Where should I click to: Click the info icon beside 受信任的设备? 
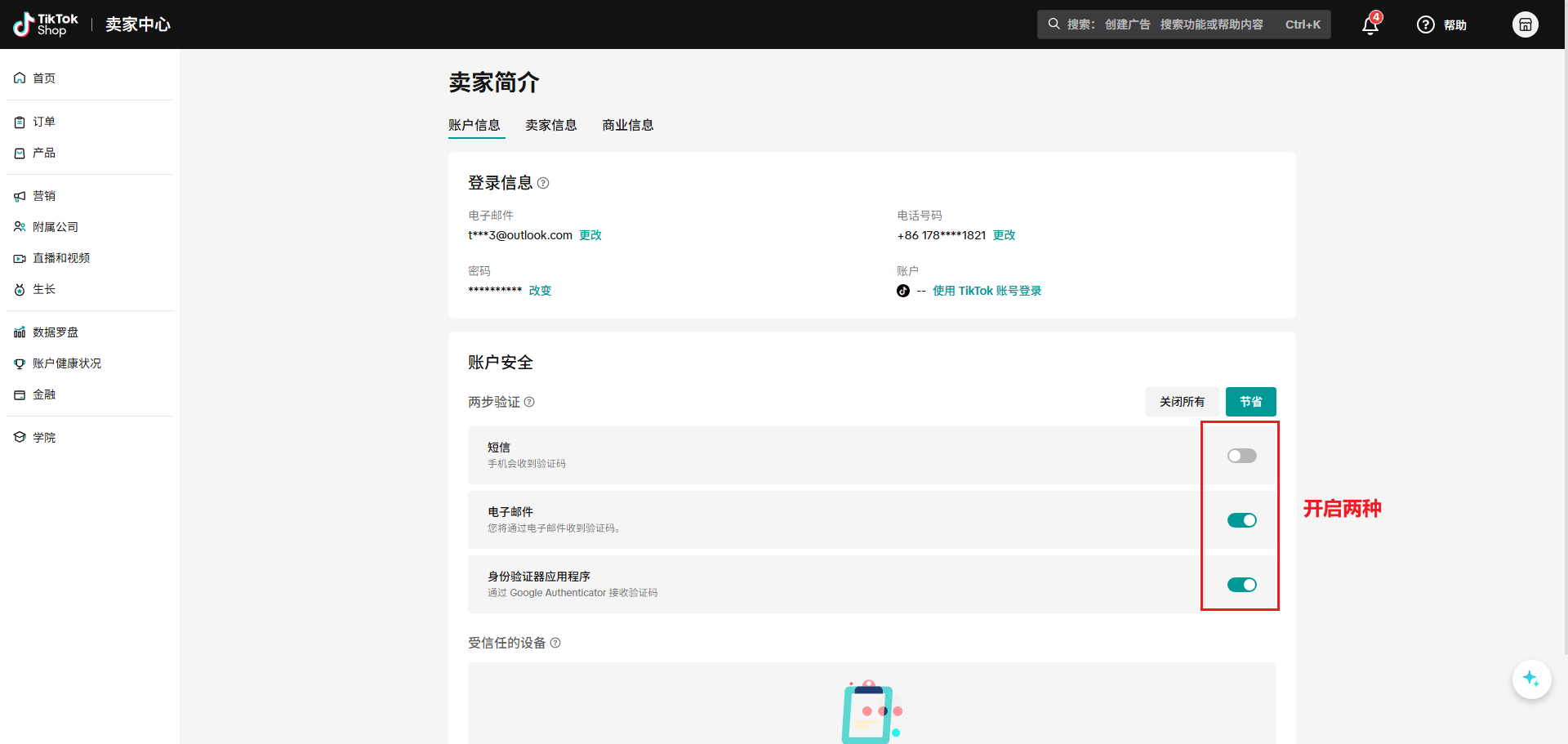coord(555,644)
